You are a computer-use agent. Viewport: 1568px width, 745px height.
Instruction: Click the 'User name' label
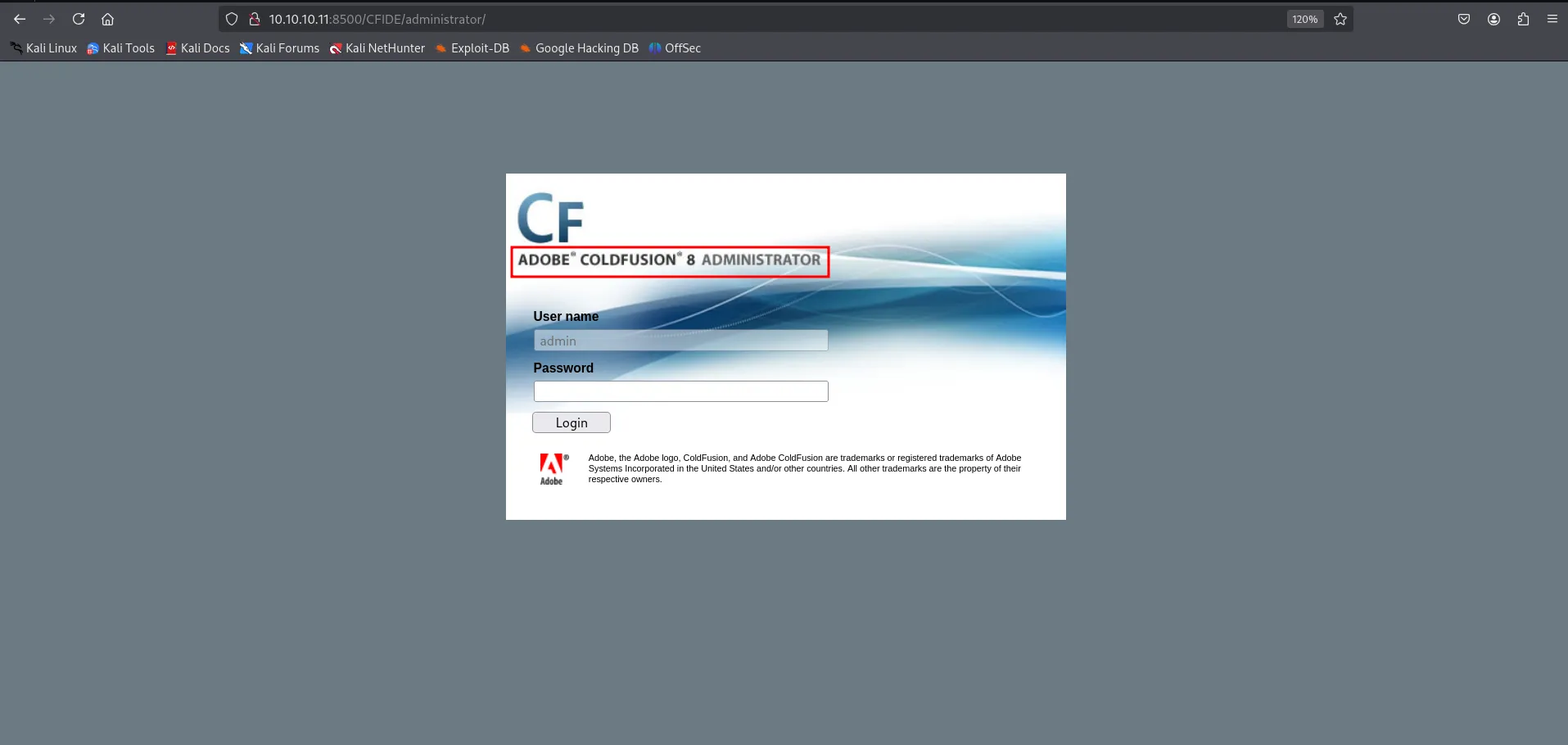tap(566, 316)
